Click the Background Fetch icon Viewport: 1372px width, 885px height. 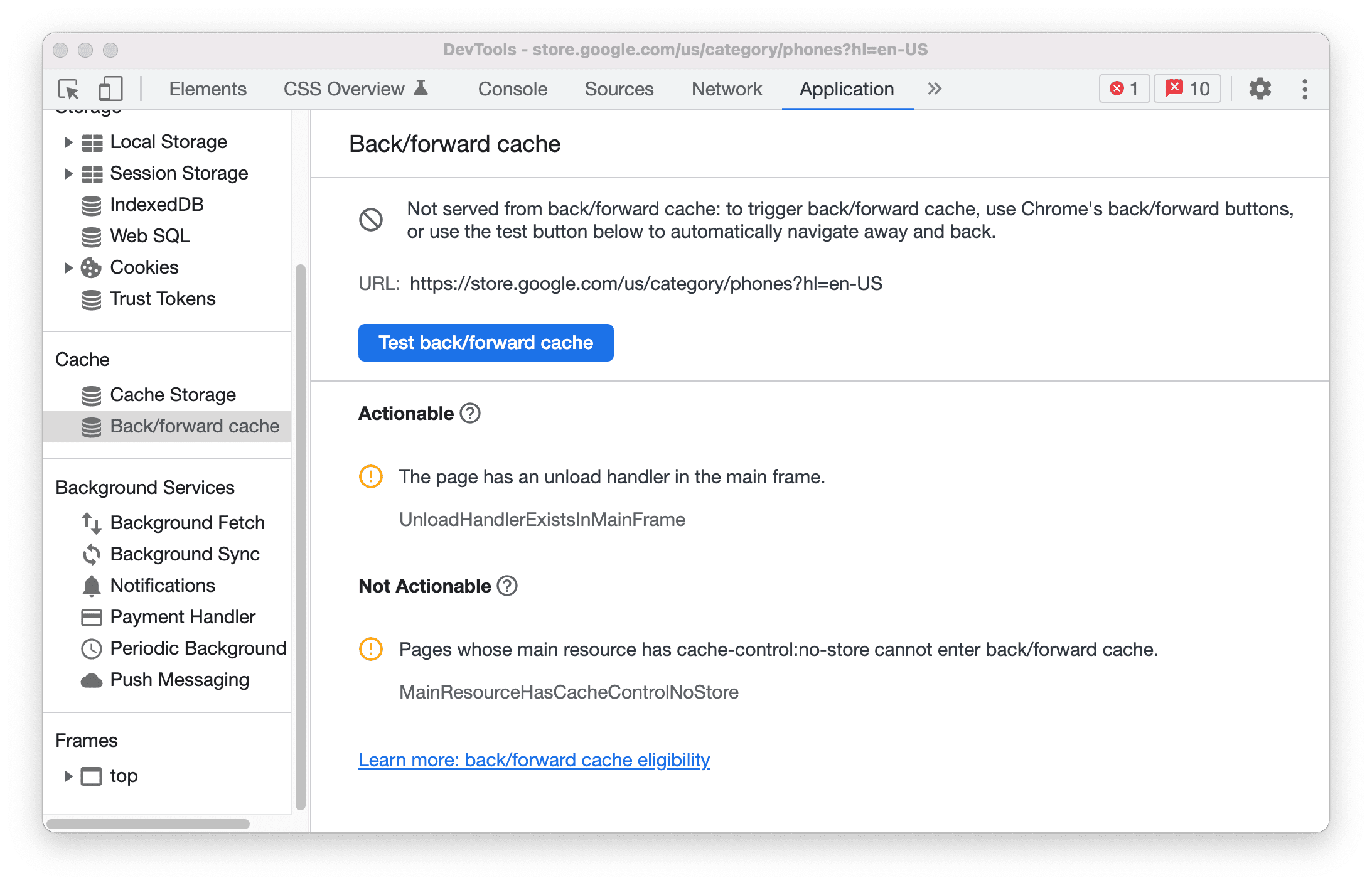[89, 521]
